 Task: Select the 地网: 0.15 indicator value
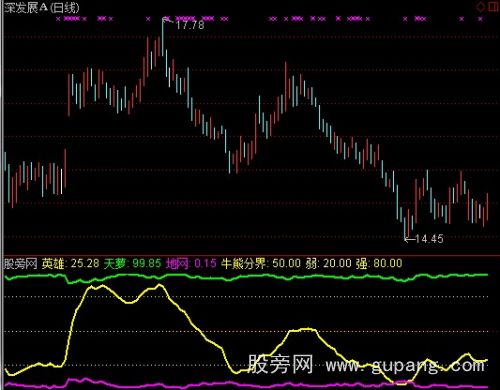191,264
